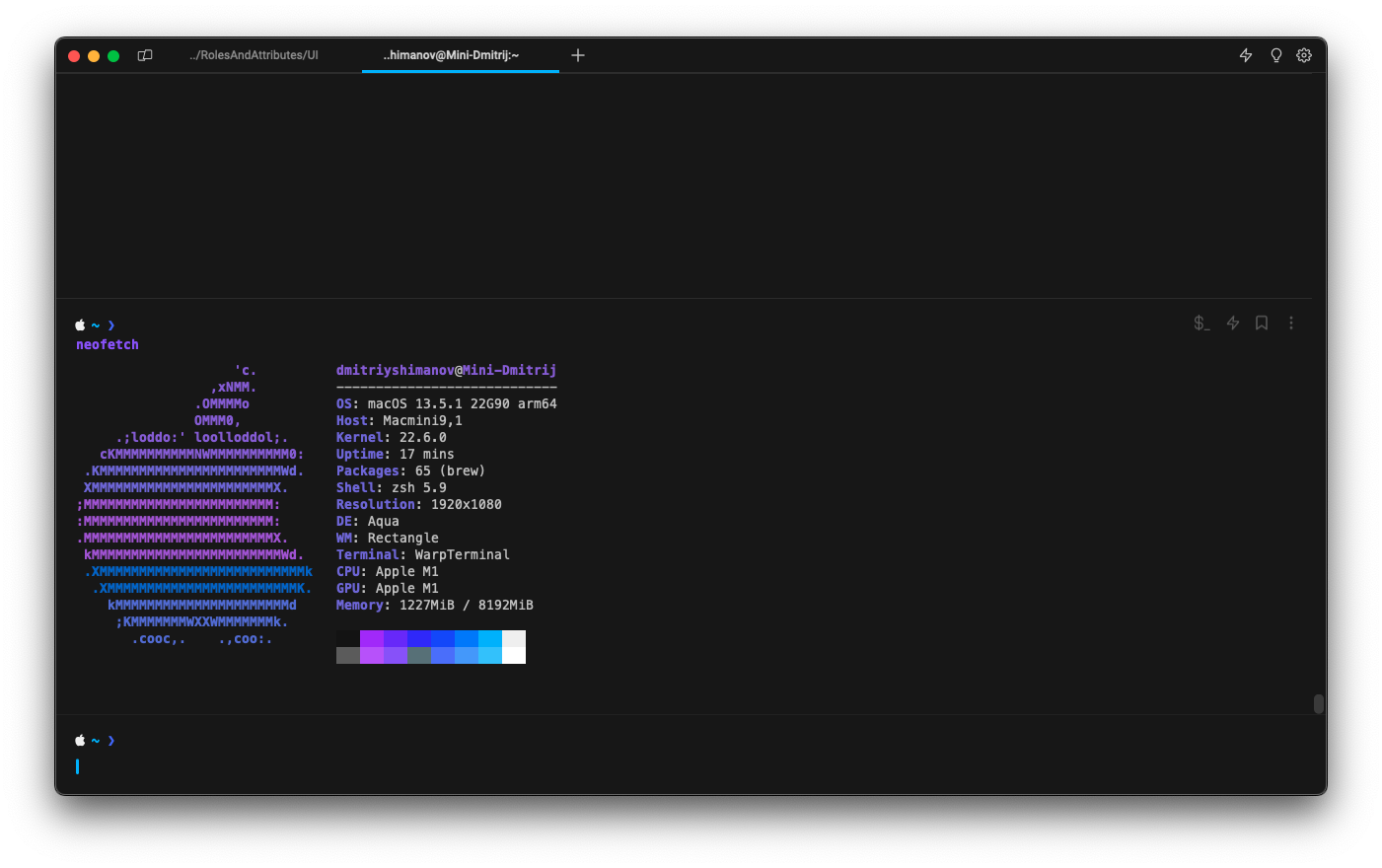Ask Warp AI about neofetch block
This screenshot has width=1382, height=868.
click(x=1233, y=323)
